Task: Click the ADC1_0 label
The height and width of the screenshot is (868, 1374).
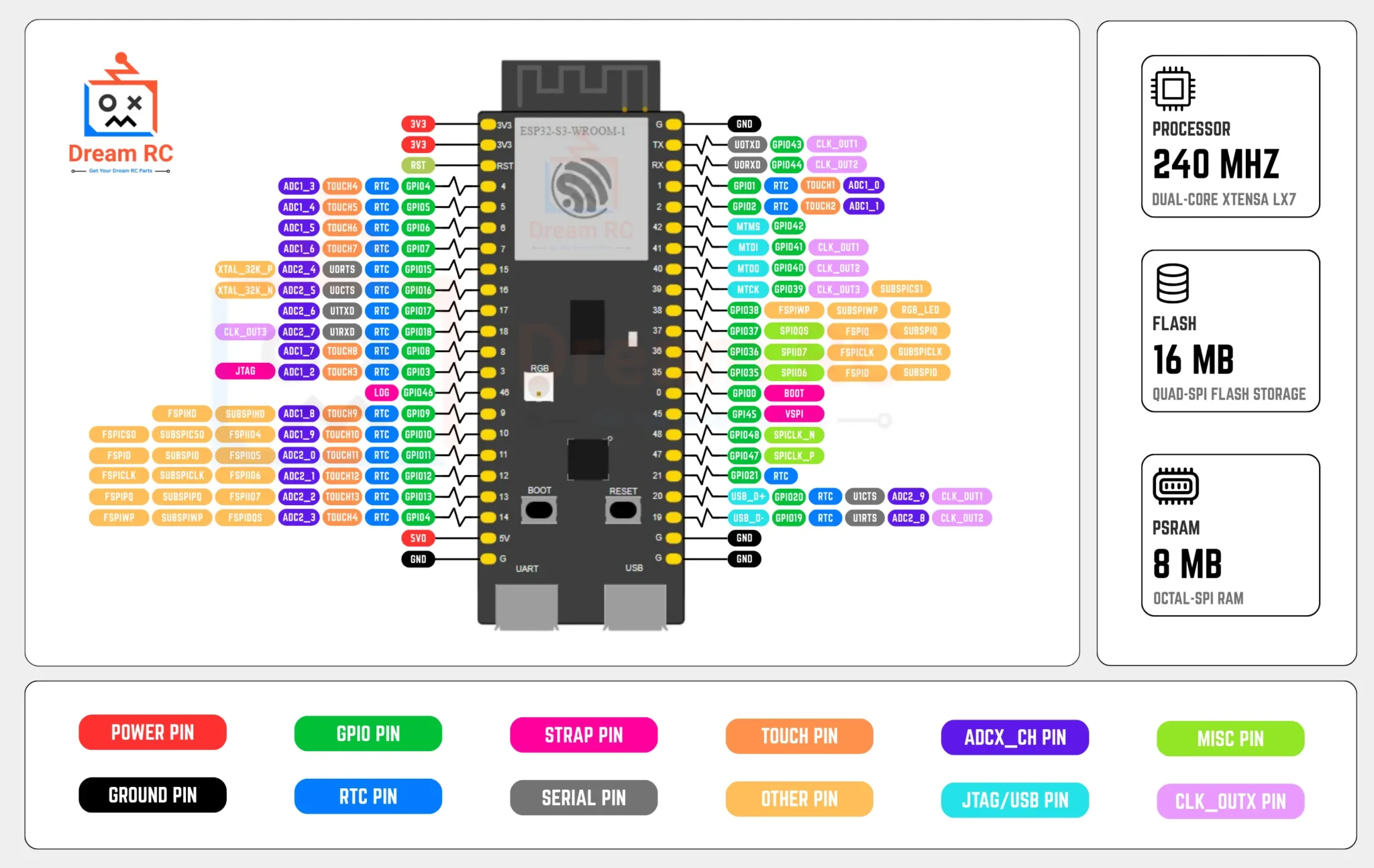Action: pos(863,185)
